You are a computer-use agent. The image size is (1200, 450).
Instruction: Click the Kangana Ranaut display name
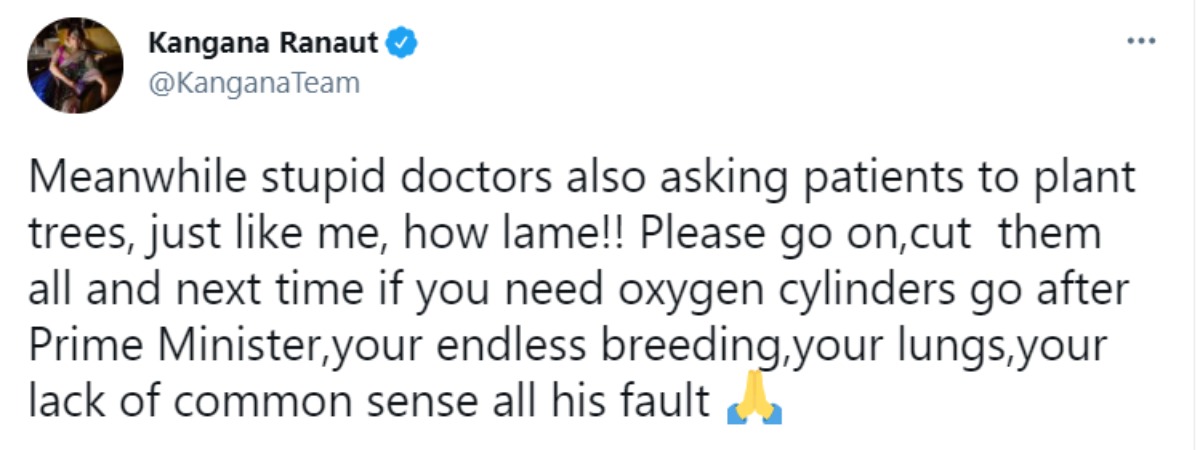point(263,44)
